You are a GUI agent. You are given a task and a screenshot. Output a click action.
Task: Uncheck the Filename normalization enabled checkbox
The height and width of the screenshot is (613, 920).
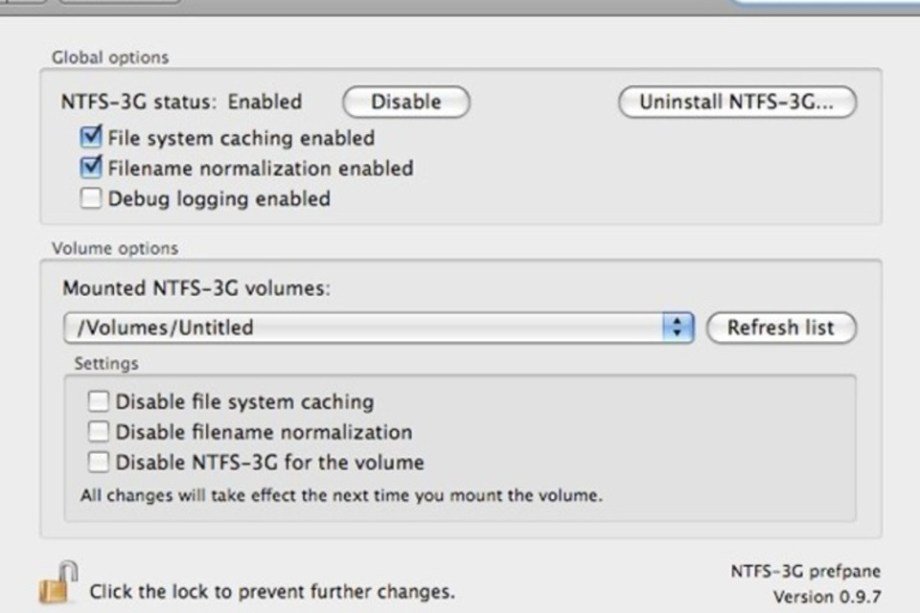point(91,168)
